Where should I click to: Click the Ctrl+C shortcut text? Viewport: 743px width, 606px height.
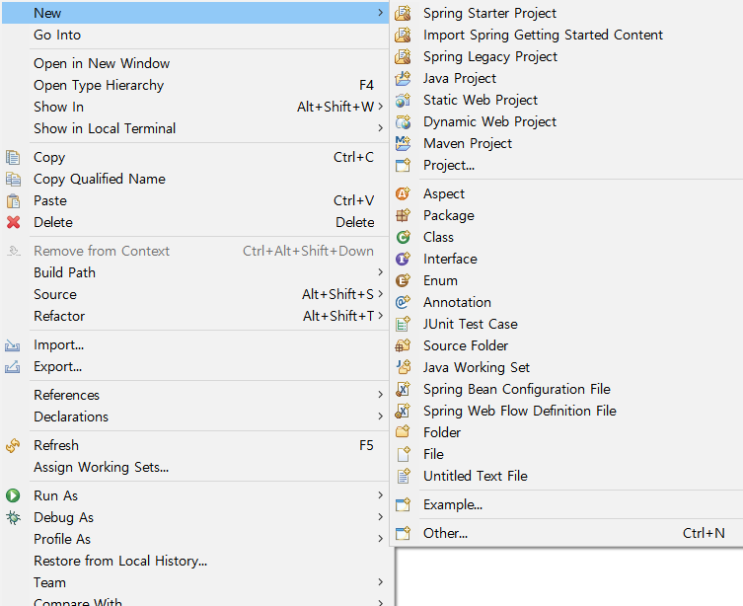pos(353,157)
